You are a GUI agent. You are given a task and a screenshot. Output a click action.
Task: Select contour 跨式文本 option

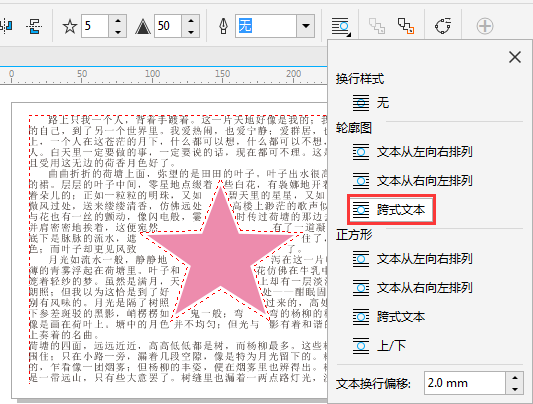pos(391,210)
